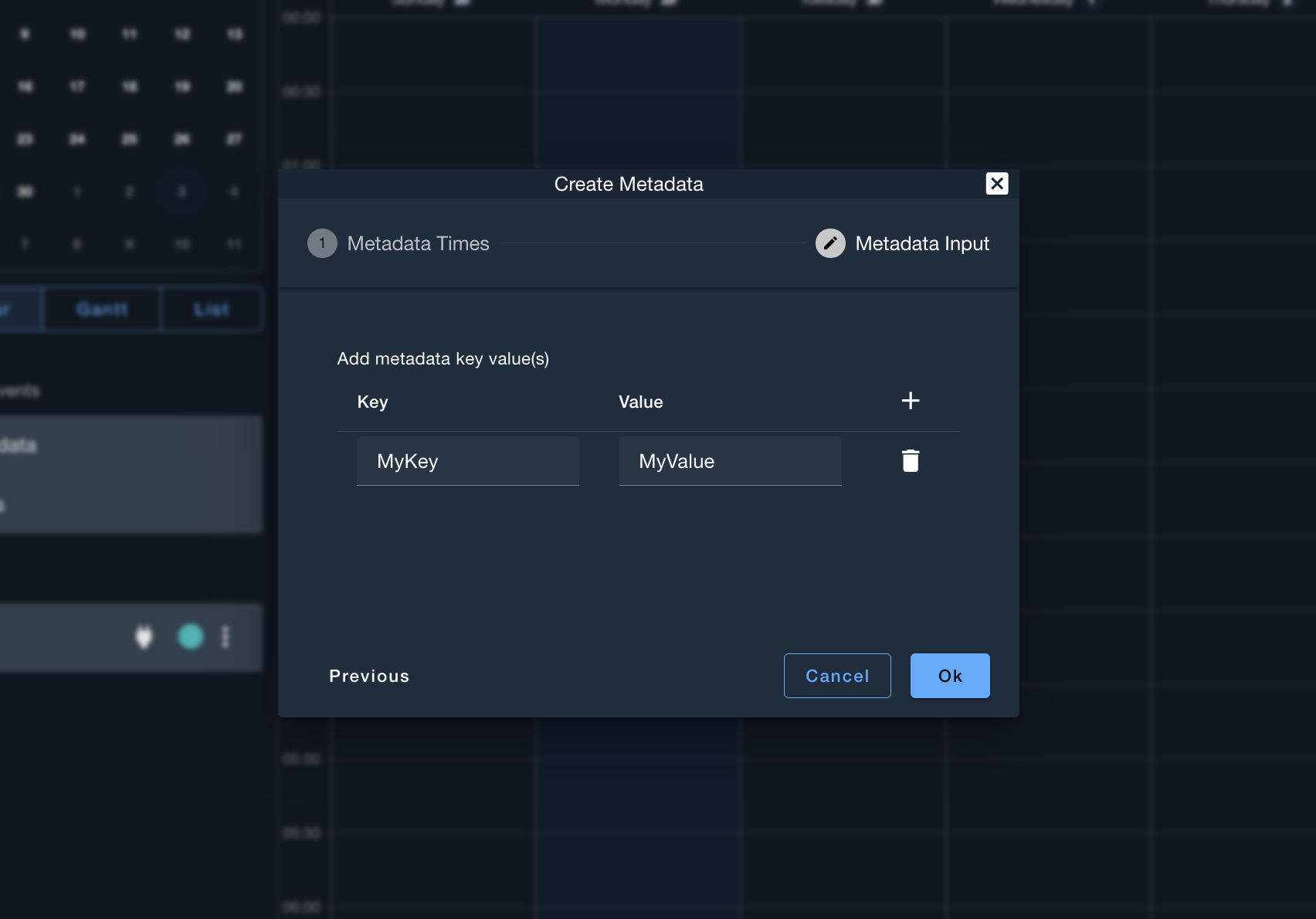This screenshot has height=919, width=1316.
Task: Focus the MyValue value input field
Action: tap(730, 461)
